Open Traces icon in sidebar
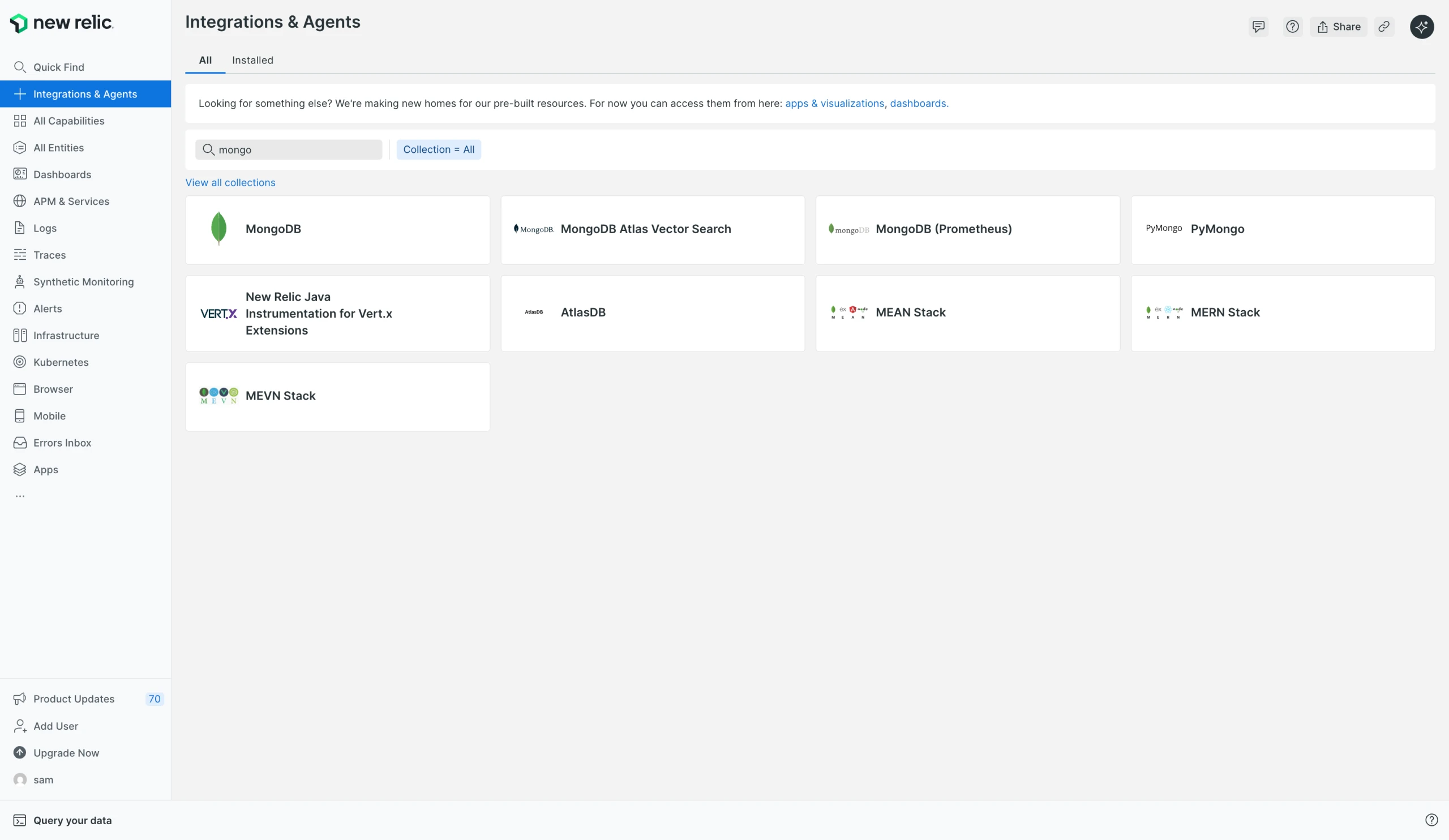The image size is (1449, 840). pyautogui.click(x=20, y=255)
